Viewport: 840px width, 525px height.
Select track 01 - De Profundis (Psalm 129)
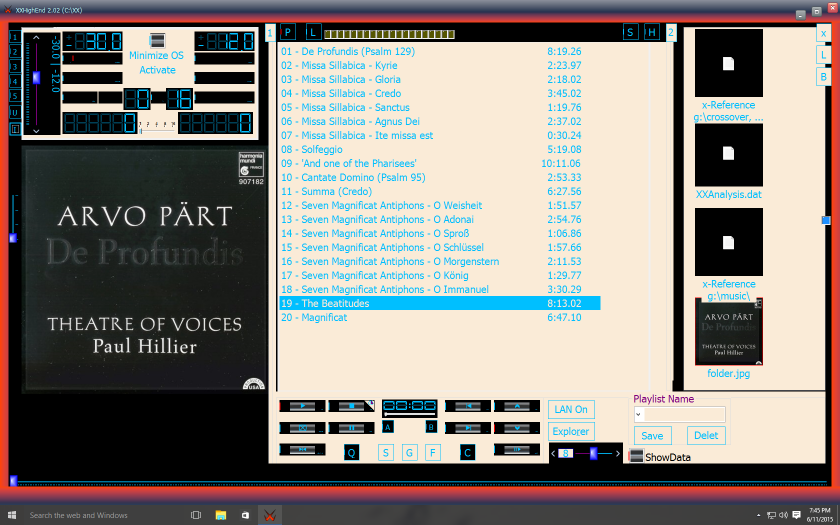coord(439,51)
